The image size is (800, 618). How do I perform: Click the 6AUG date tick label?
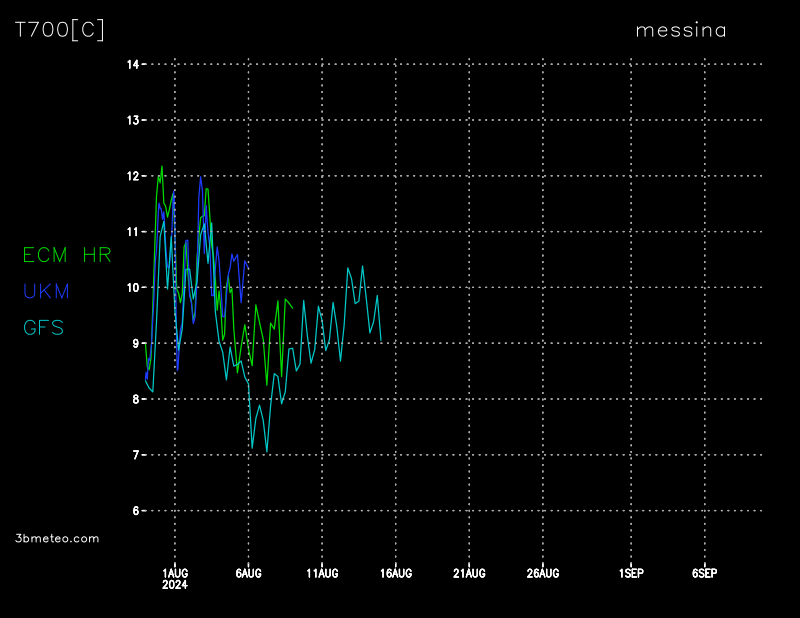click(x=248, y=573)
